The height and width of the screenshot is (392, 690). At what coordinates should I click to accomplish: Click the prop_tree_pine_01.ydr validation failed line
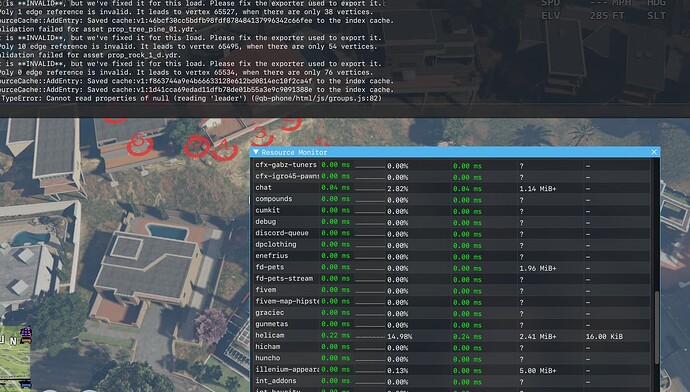(x=98, y=29)
